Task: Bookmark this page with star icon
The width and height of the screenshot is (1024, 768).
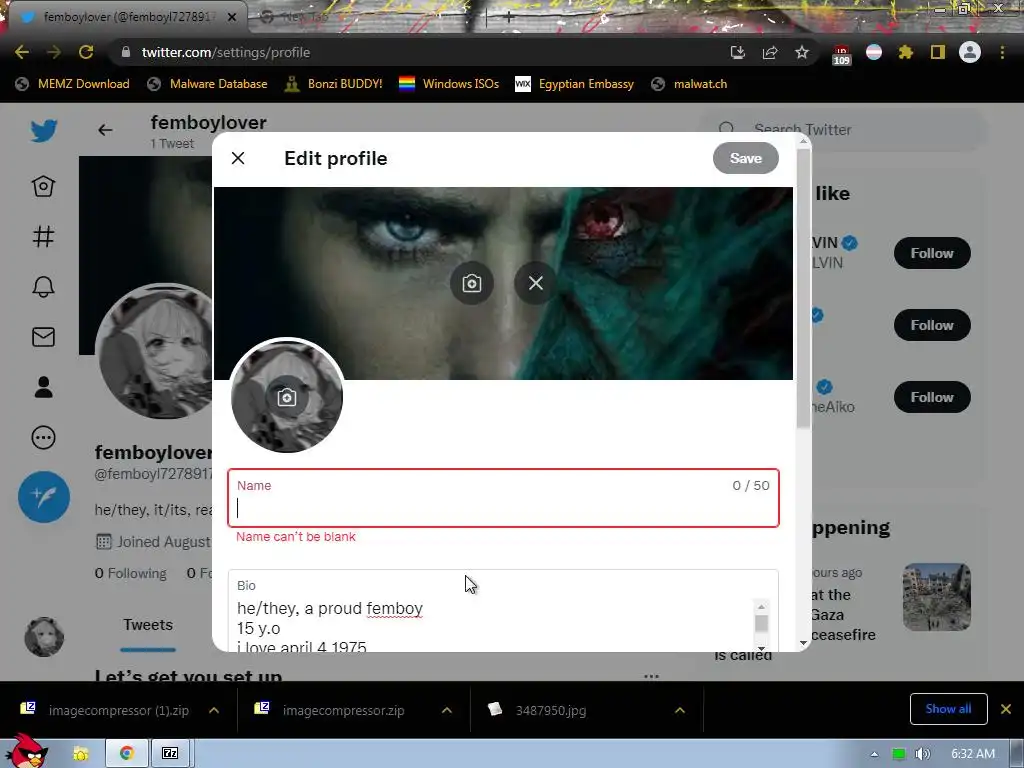Action: click(802, 52)
